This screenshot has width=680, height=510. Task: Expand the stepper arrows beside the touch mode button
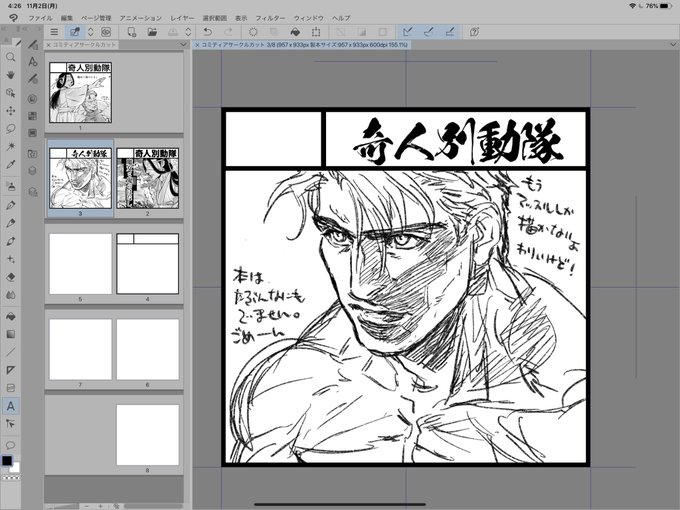tap(91, 32)
